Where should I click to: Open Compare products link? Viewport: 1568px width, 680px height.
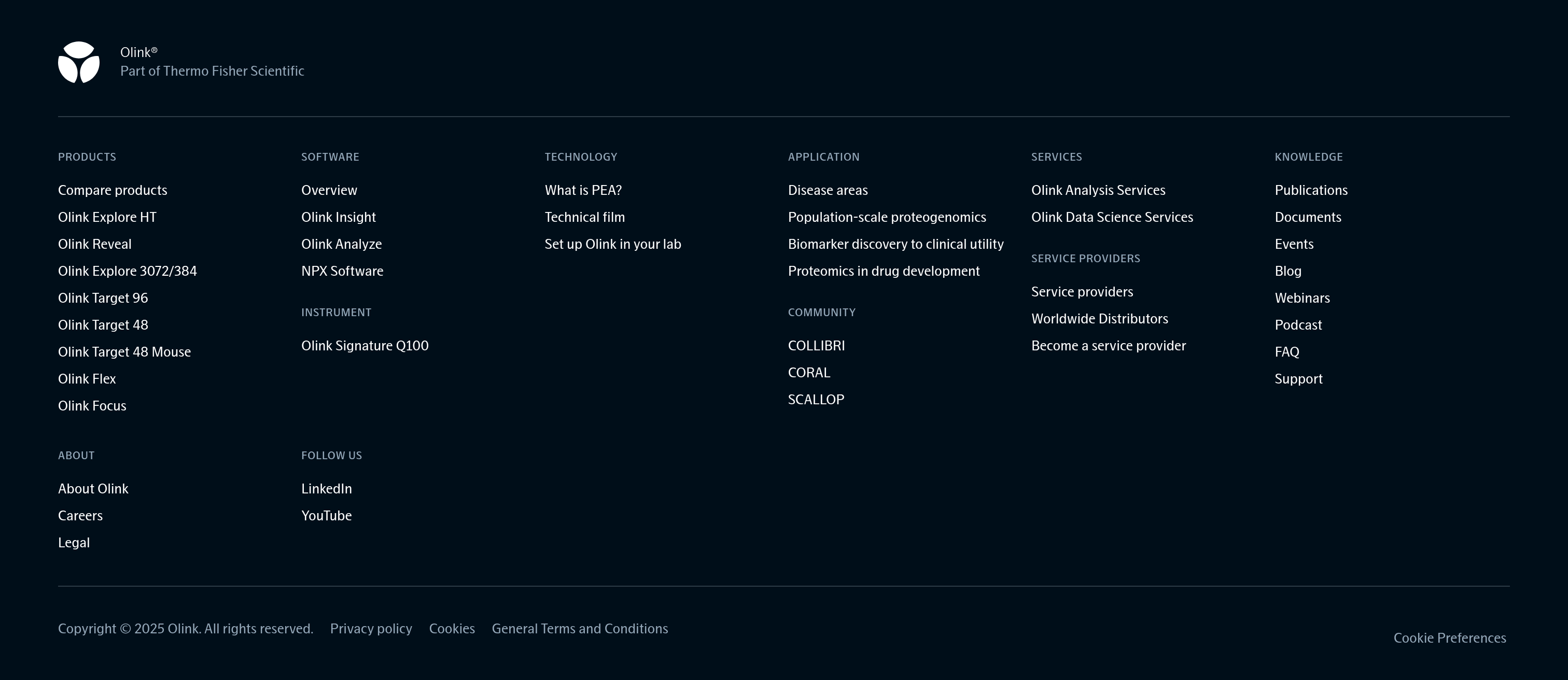pyautogui.click(x=113, y=190)
